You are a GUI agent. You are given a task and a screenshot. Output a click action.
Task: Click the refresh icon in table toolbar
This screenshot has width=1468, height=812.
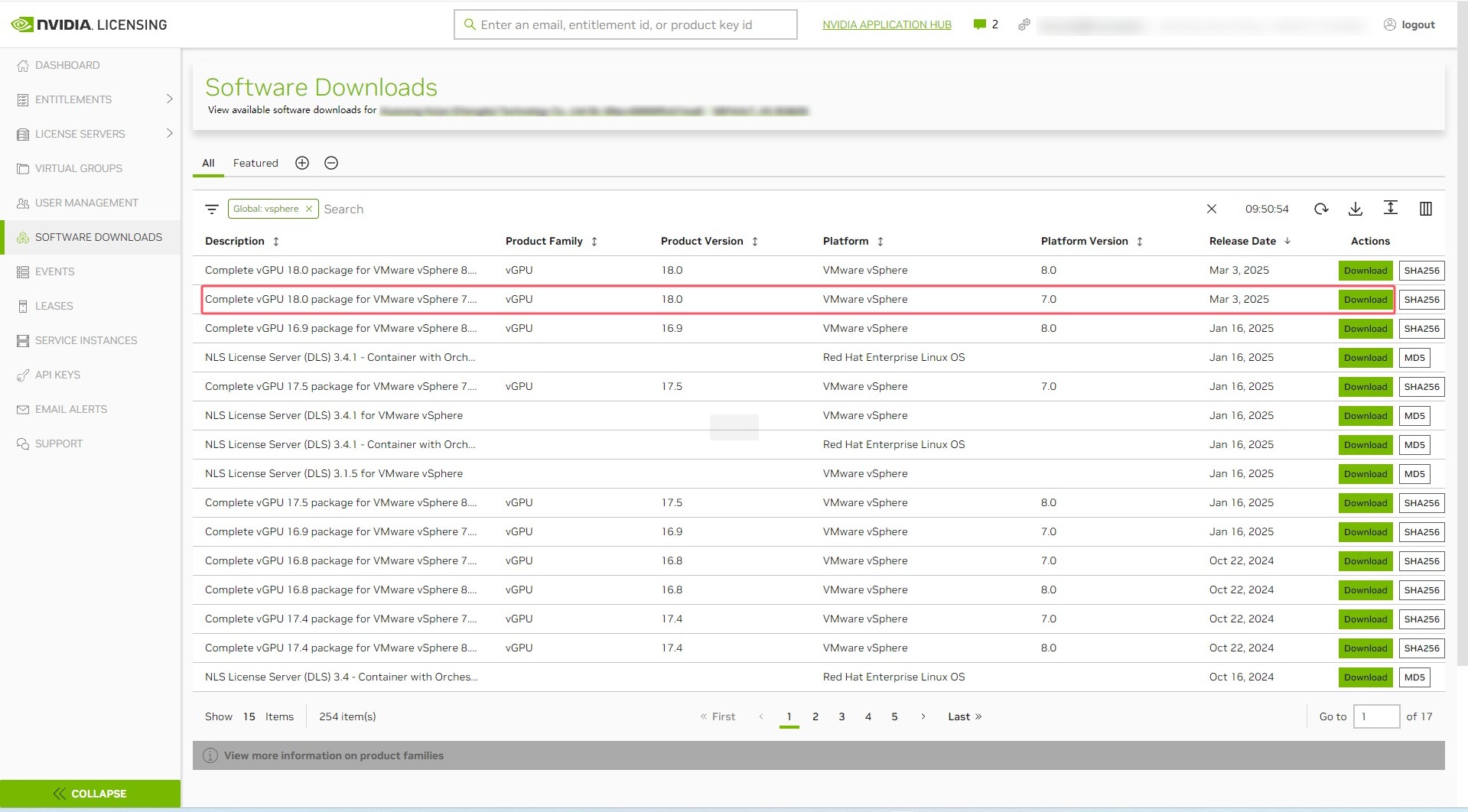1321,209
